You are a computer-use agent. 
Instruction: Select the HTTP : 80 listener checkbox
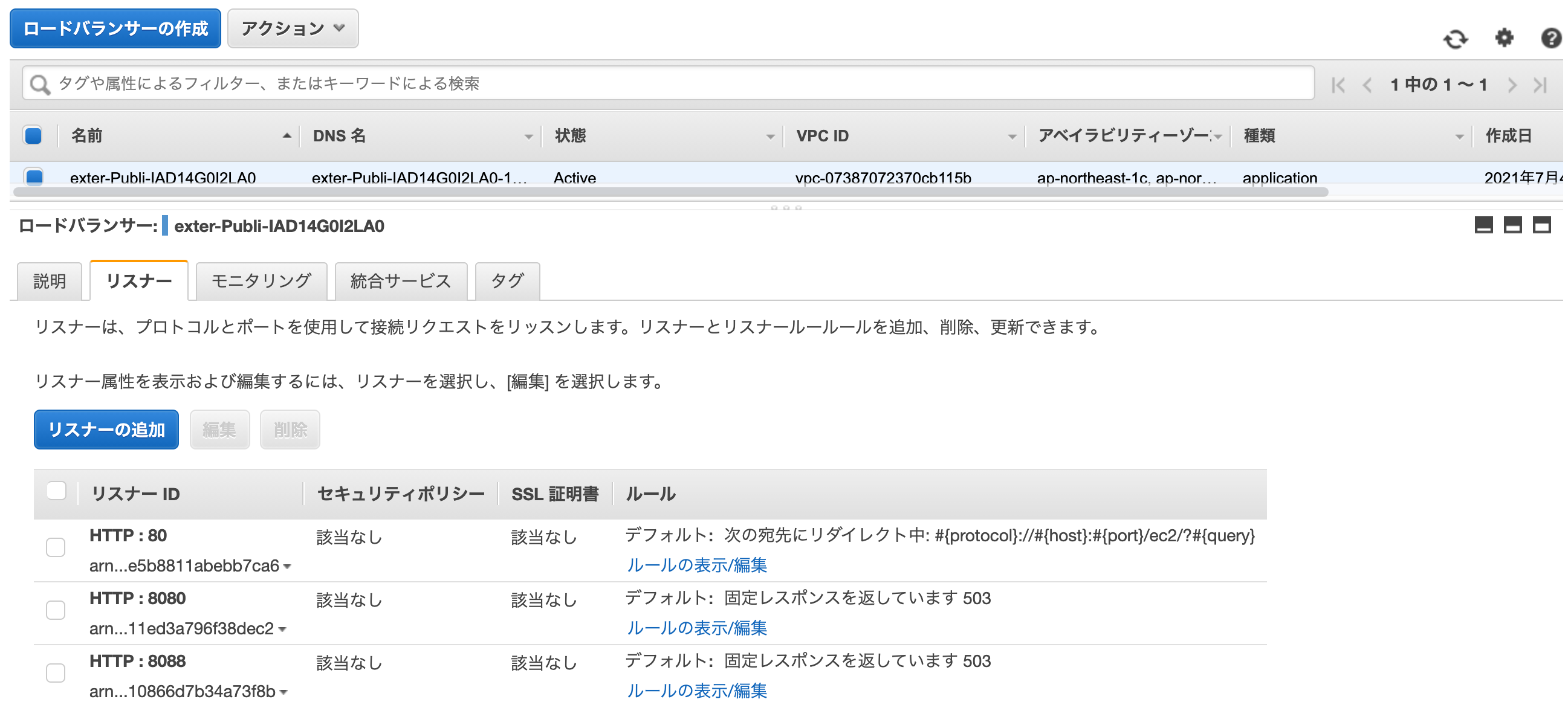(x=56, y=547)
